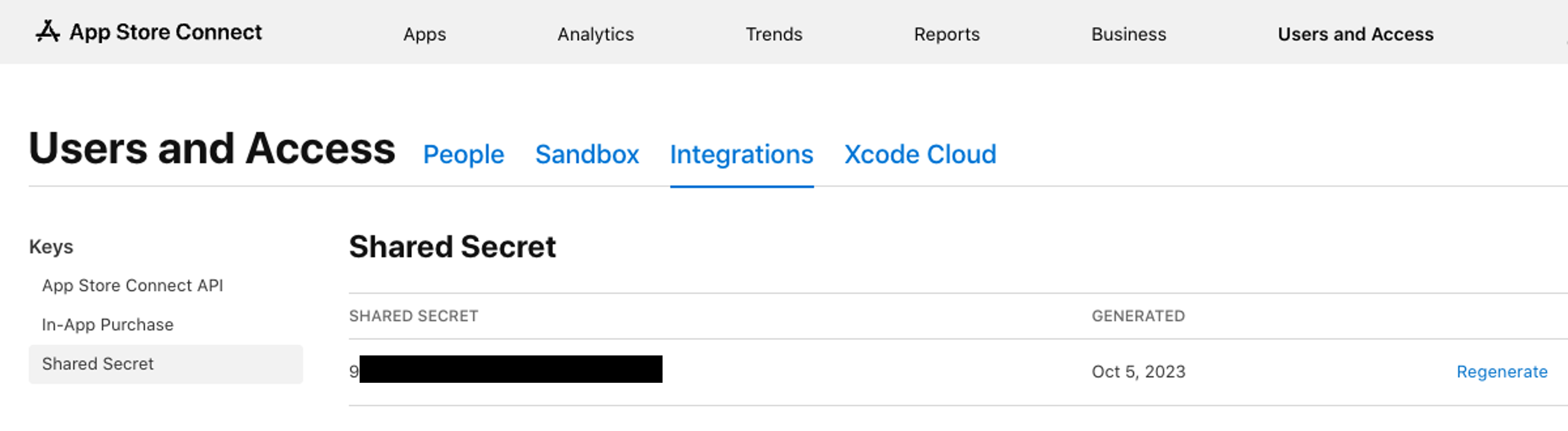Open the Business section

(1129, 35)
